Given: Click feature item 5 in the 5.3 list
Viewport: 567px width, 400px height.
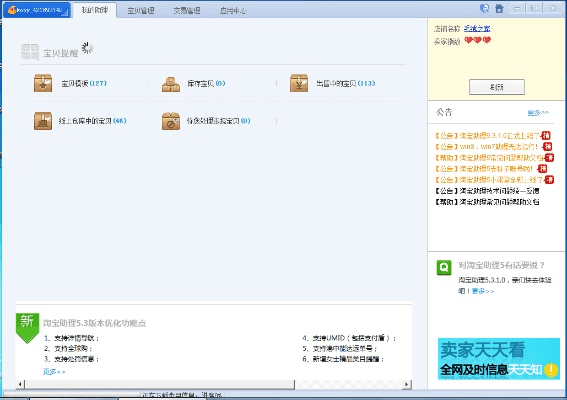Looking at the screenshot, I should tap(340, 349).
